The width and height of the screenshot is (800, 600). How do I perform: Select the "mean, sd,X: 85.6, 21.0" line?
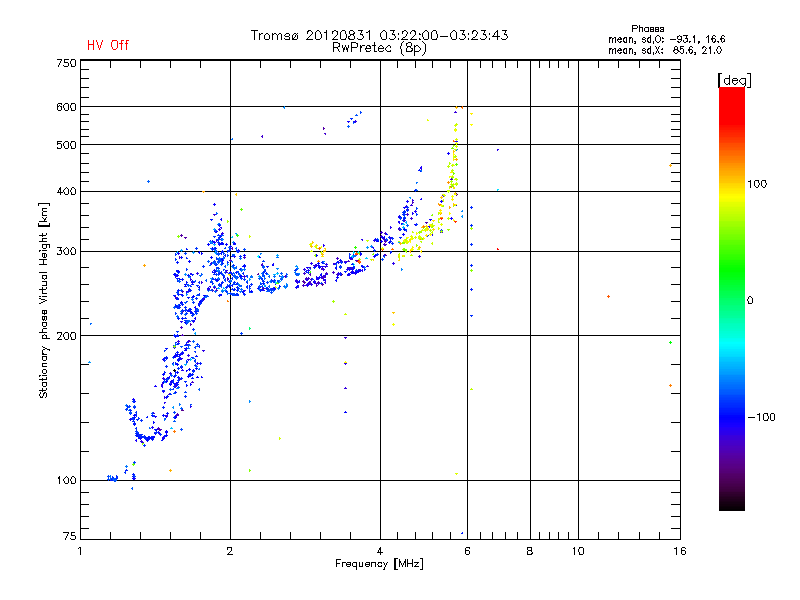(665, 51)
